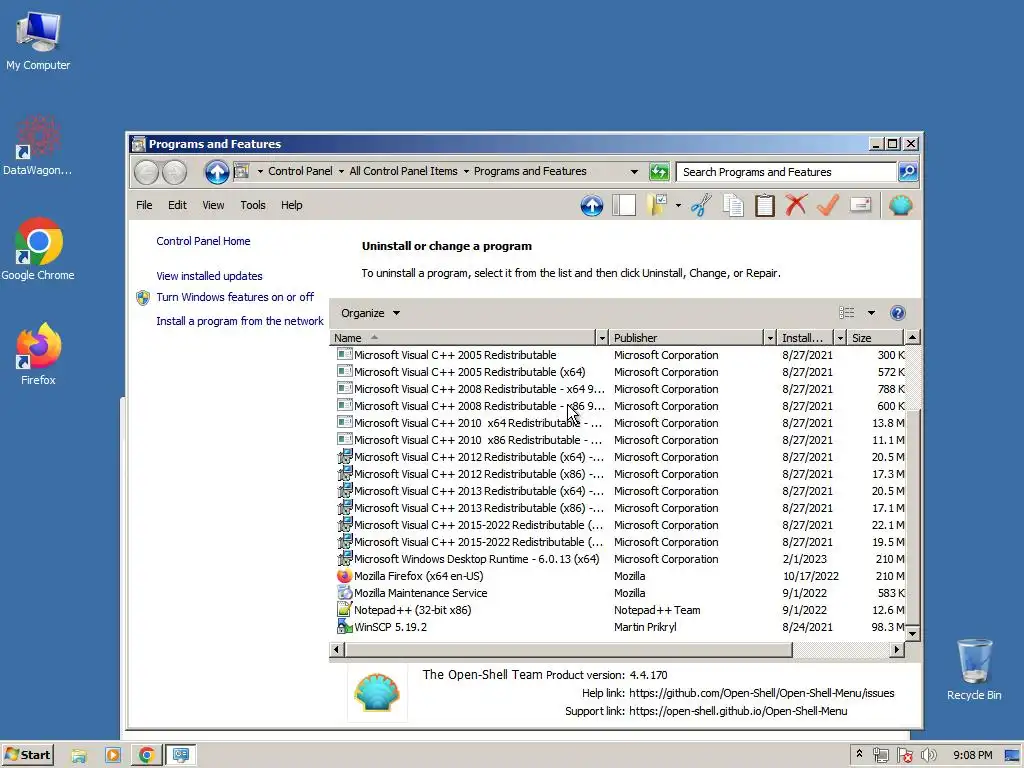This screenshot has height=768, width=1024.
Task: Click the media player taskbar icon
Action: [113, 756]
